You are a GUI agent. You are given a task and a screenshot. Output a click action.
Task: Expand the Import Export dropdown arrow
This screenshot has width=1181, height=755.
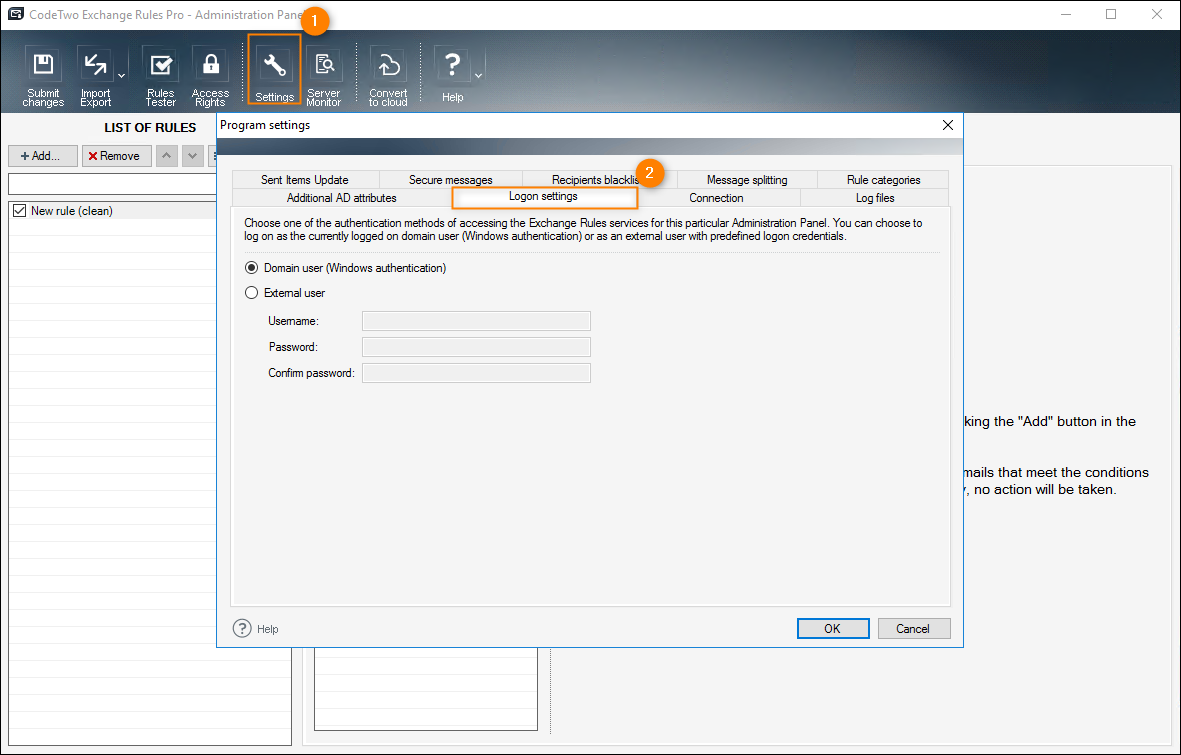tap(121, 75)
